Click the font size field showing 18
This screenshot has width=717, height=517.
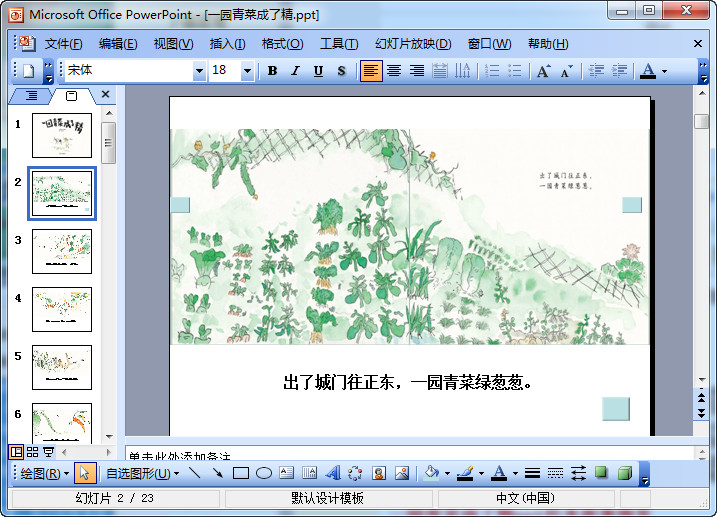pos(225,70)
